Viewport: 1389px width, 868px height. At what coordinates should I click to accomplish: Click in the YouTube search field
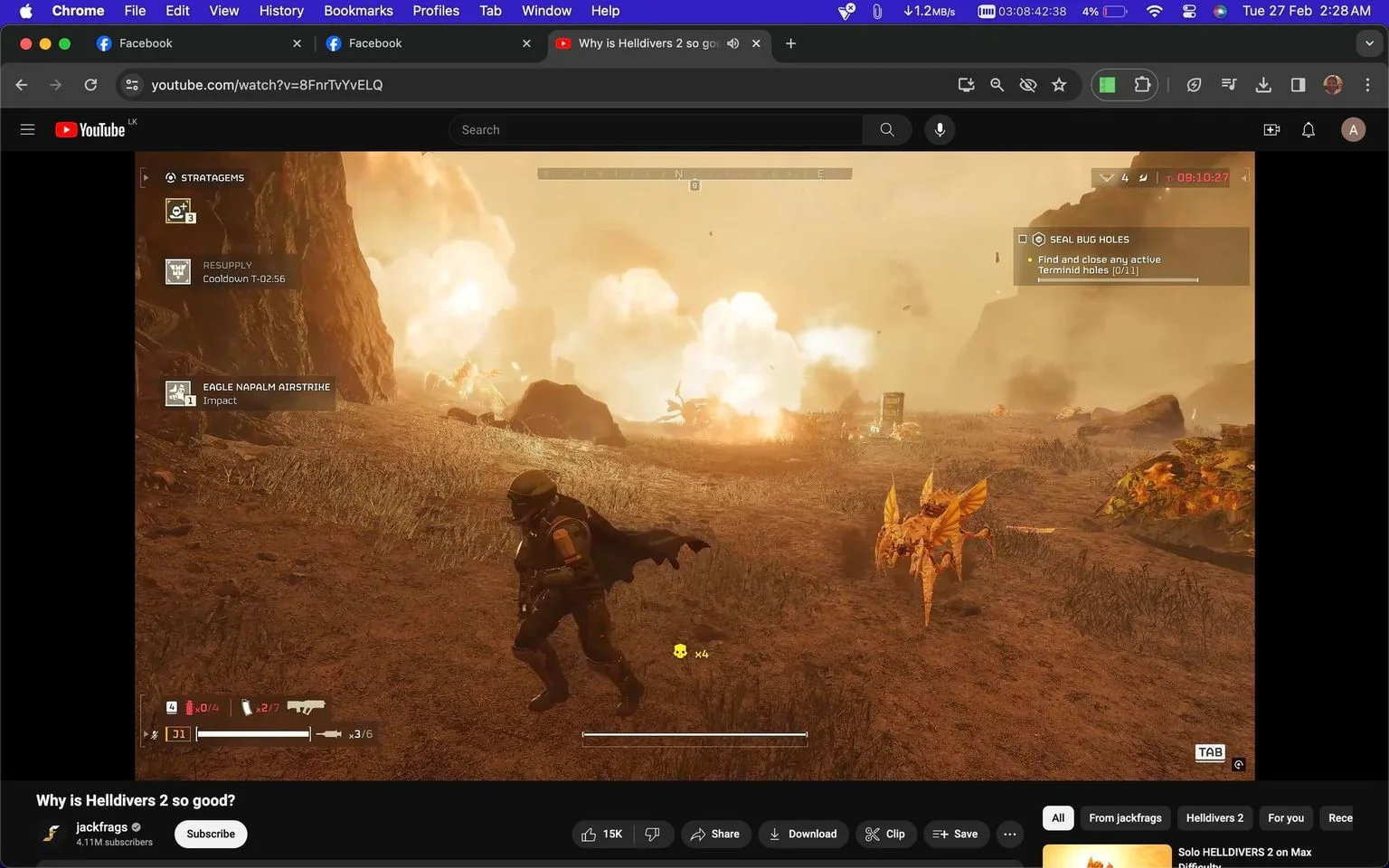click(x=656, y=129)
